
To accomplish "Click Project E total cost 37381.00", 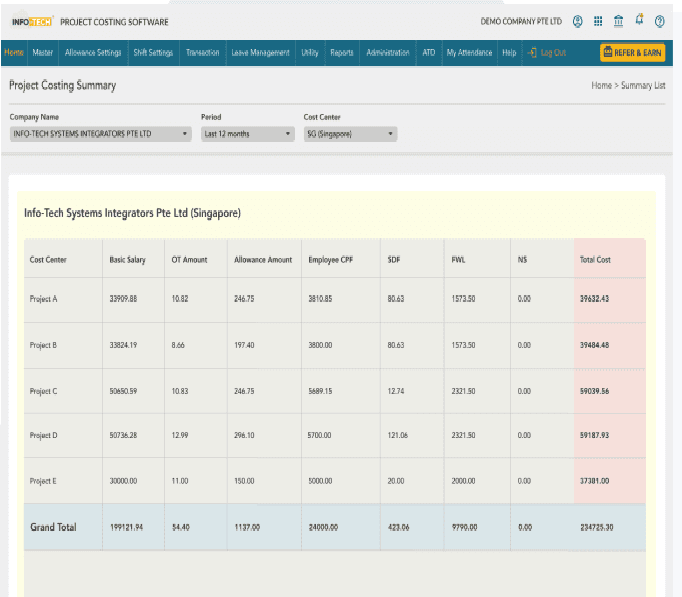I will tap(594, 481).
